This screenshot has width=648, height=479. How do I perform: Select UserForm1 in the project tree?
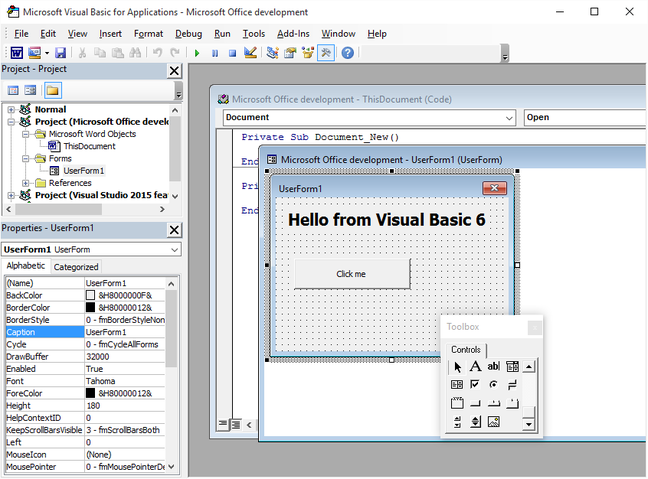(83, 171)
